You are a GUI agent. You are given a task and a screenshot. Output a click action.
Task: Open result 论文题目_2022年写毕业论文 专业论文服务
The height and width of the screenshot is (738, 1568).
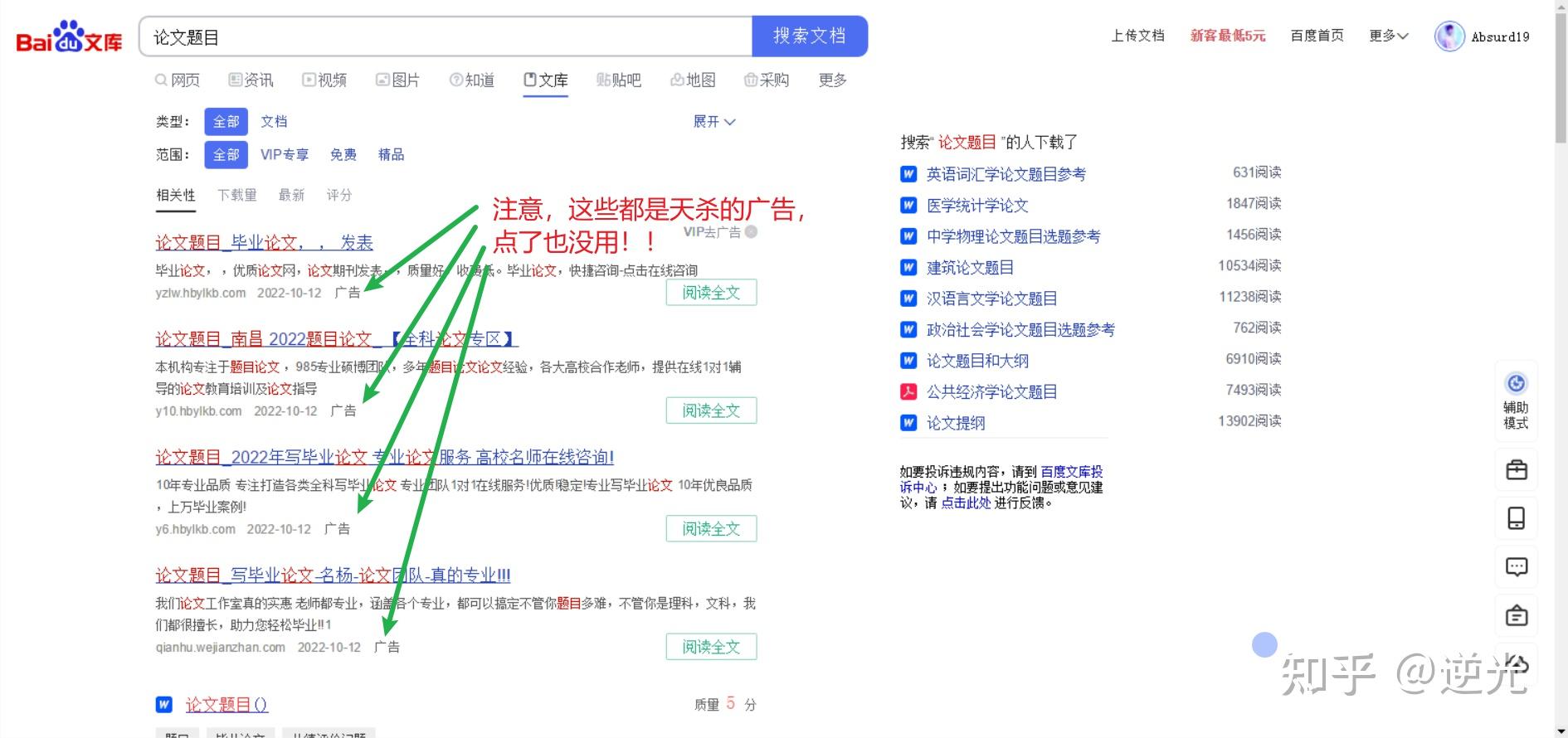[384, 457]
